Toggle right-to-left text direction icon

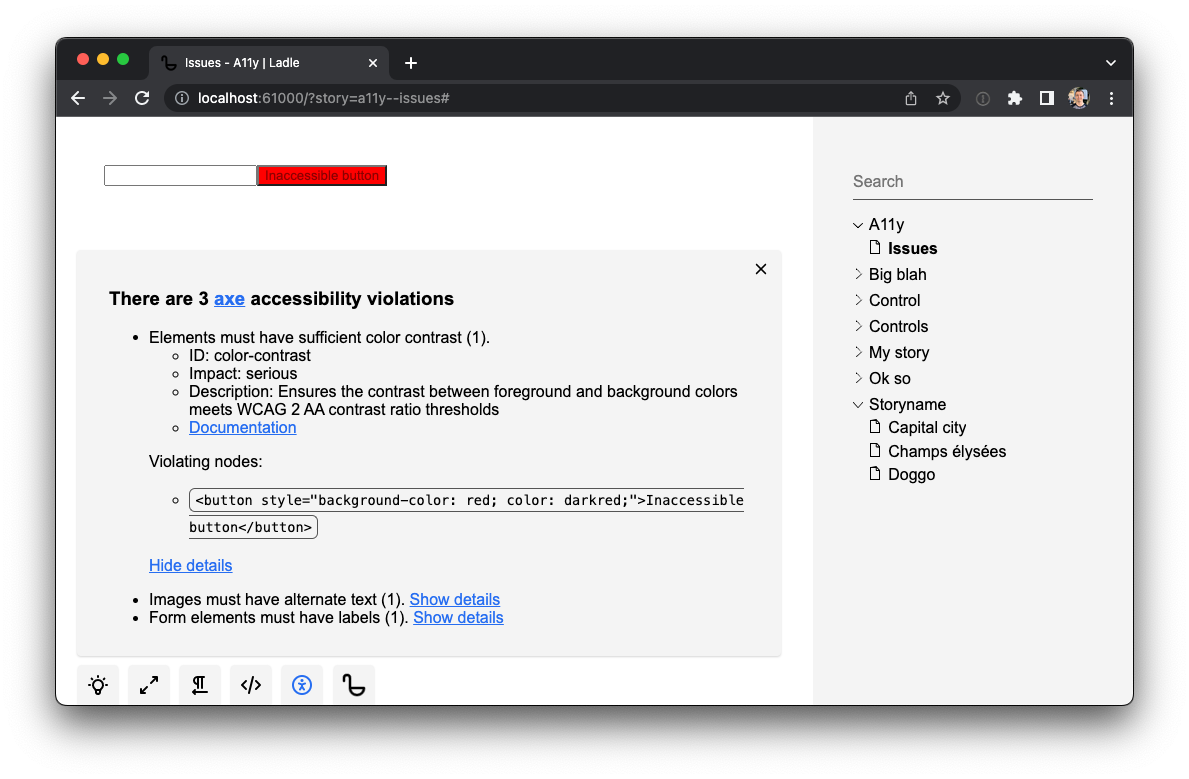(200, 685)
